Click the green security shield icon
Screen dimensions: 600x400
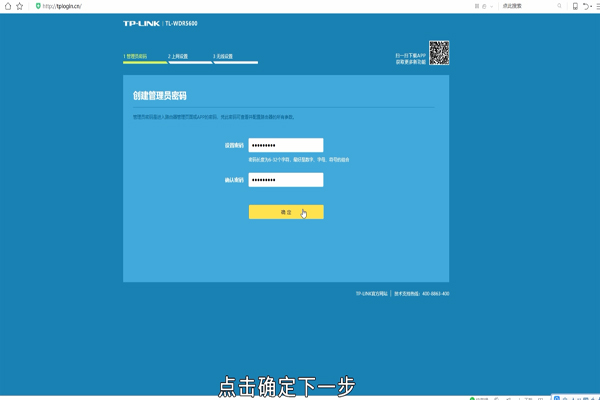point(38,6)
